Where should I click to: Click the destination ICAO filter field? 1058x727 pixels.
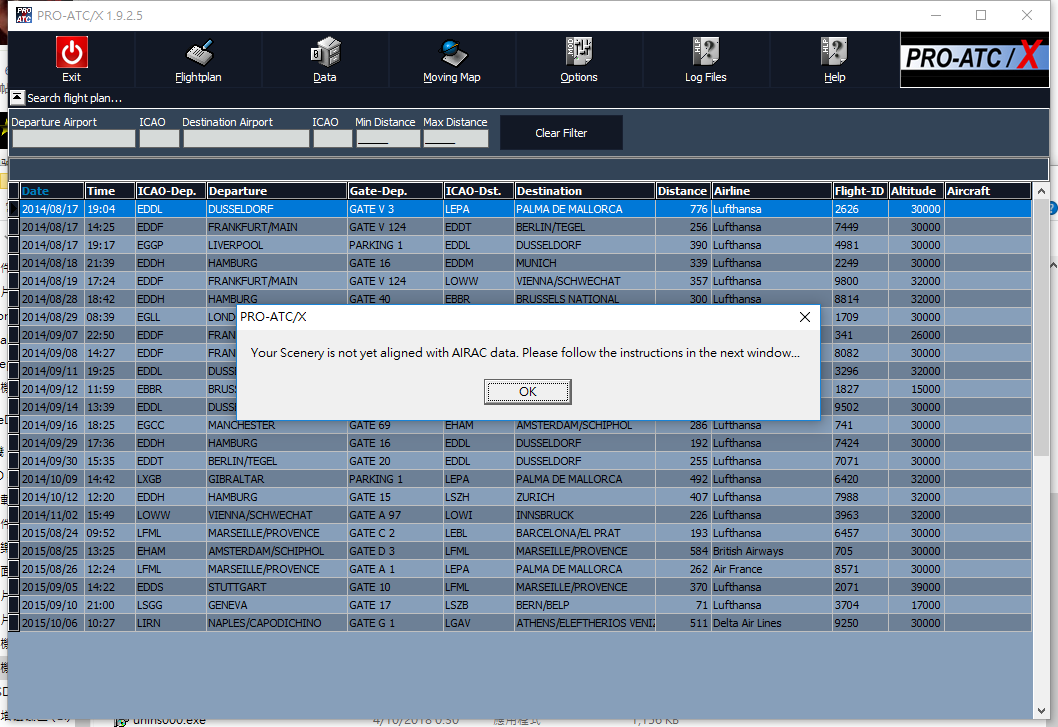[x=333, y=138]
